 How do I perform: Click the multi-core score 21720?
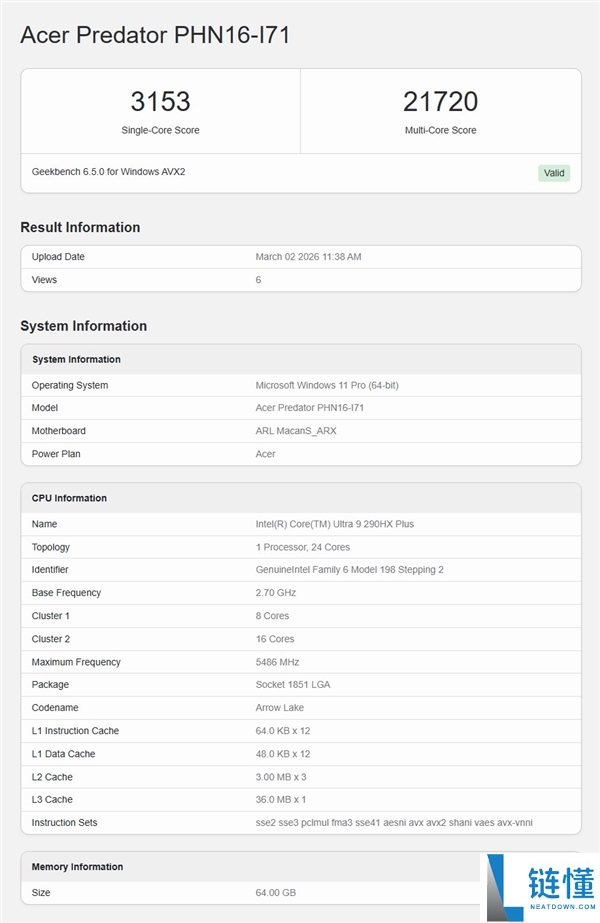(x=440, y=101)
